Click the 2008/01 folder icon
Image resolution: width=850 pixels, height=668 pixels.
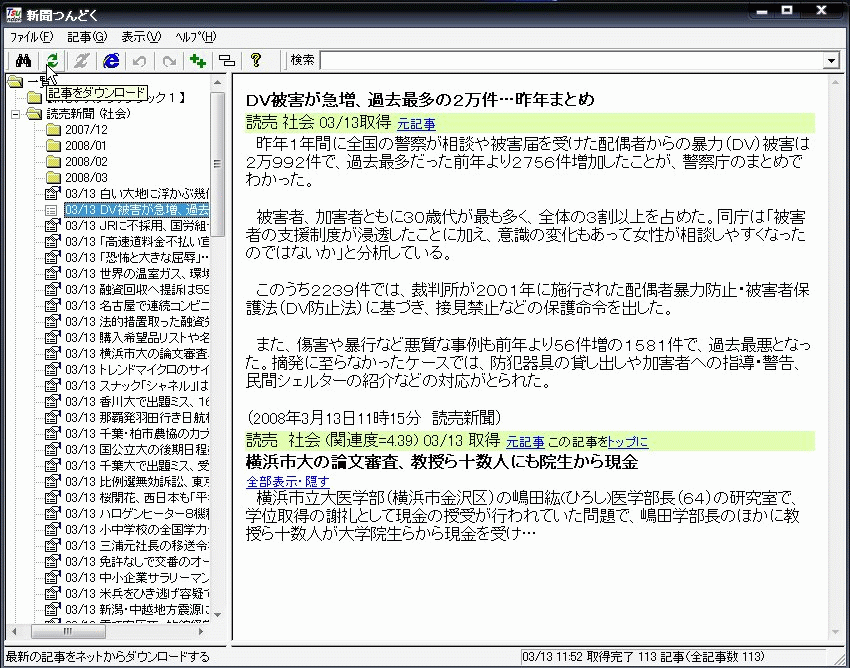(x=53, y=145)
